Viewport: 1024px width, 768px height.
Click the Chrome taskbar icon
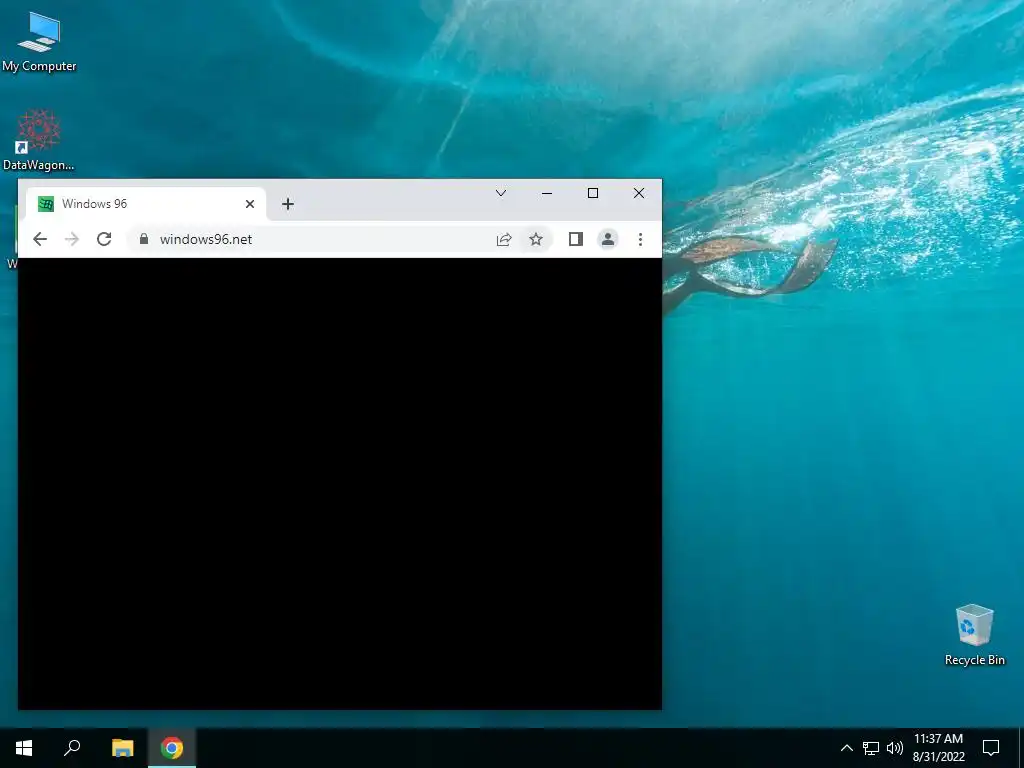coord(172,748)
